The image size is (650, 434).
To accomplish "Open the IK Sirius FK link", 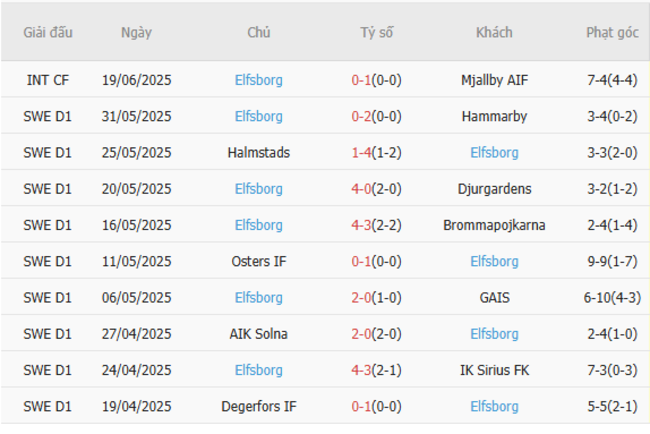I will tap(494, 370).
